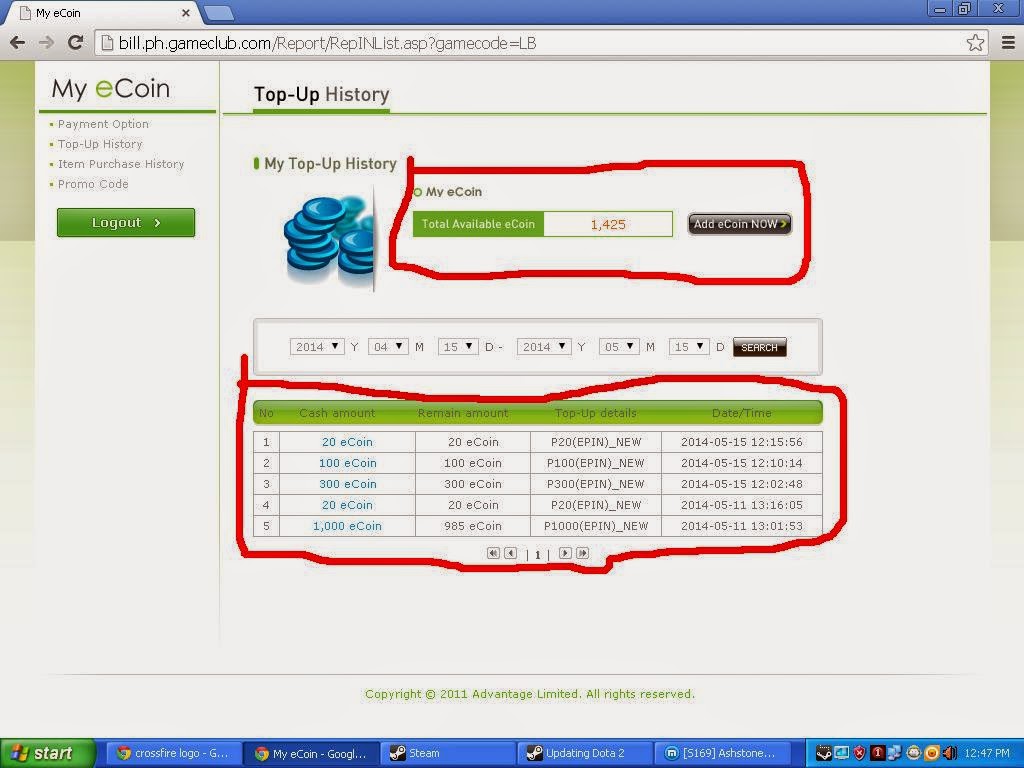This screenshot has height=768, width=1024.
Task: Switch to the Steam taskbar item
Action: point(448,753)
